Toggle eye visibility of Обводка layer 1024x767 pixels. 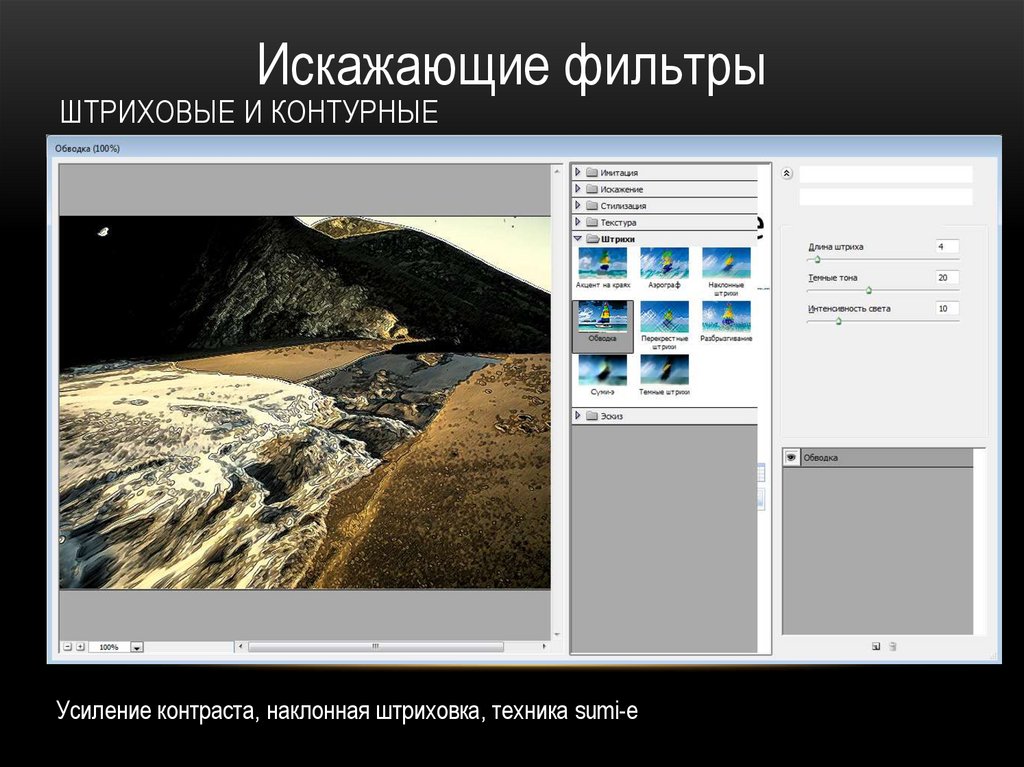pyautogui.click(x=791, y=458)
